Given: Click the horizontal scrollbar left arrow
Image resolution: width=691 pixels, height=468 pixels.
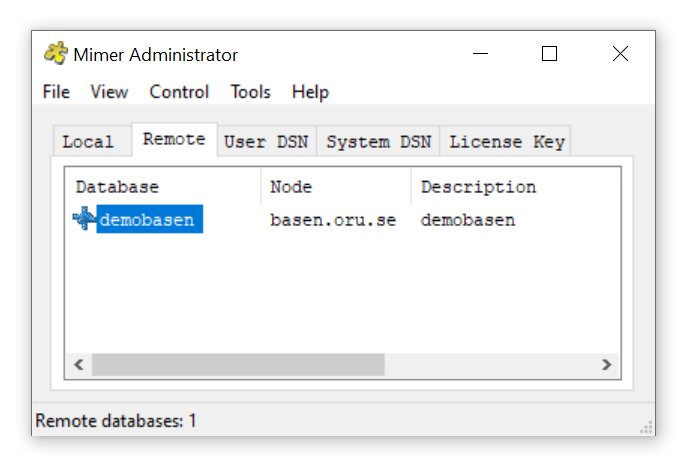Looking at the screenshot, I should (79, 364).
